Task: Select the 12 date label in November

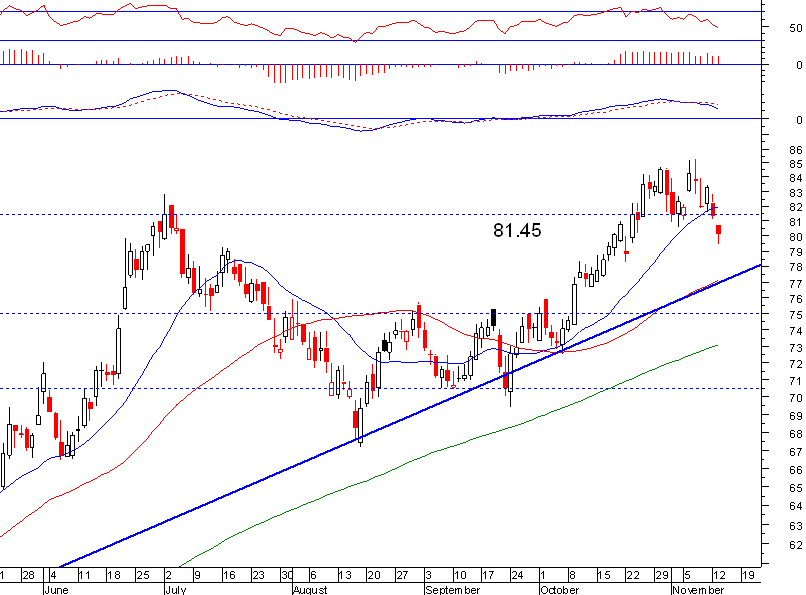Action: pos(719,575)
